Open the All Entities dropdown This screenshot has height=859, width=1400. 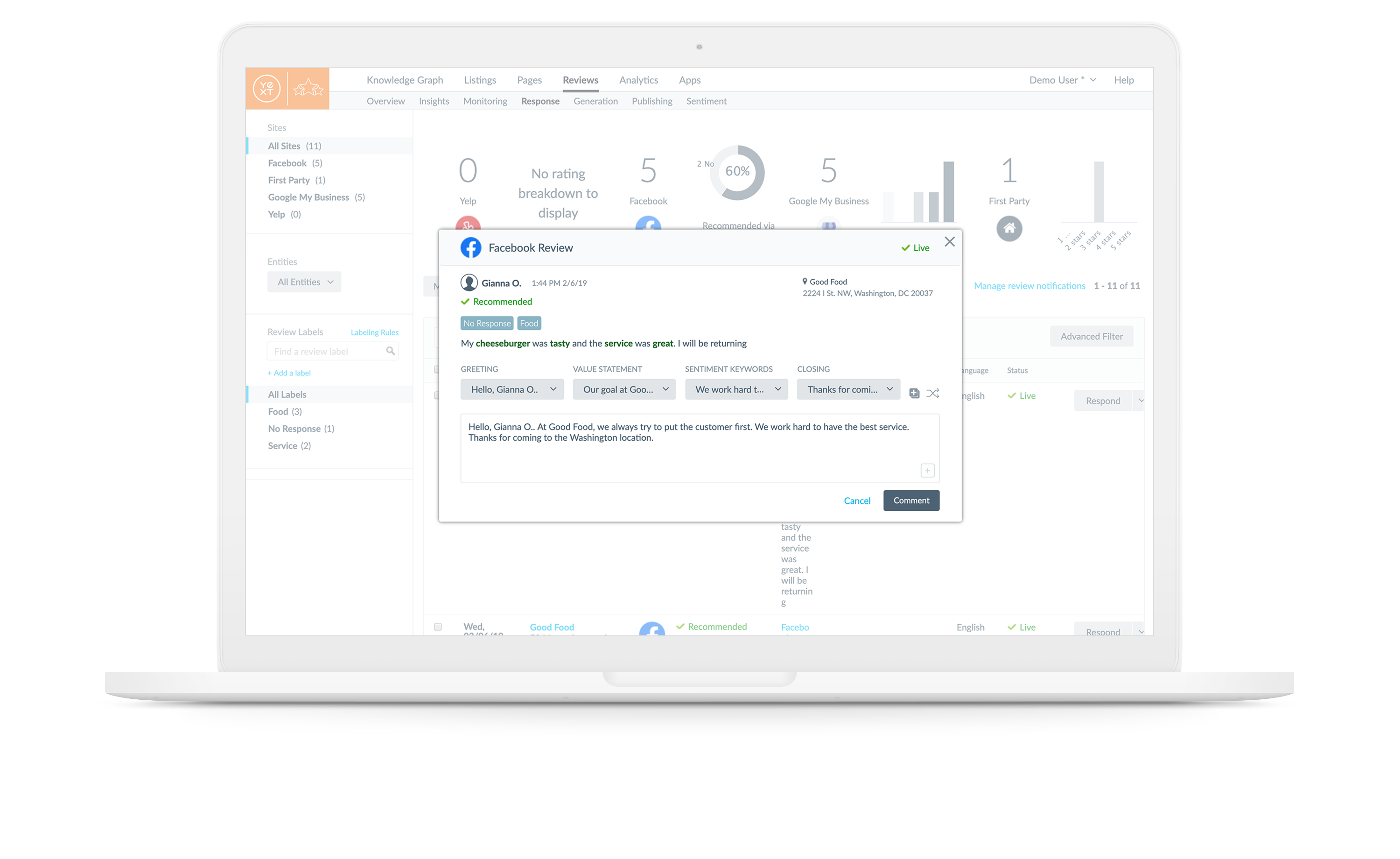click(x=304, y=282)
